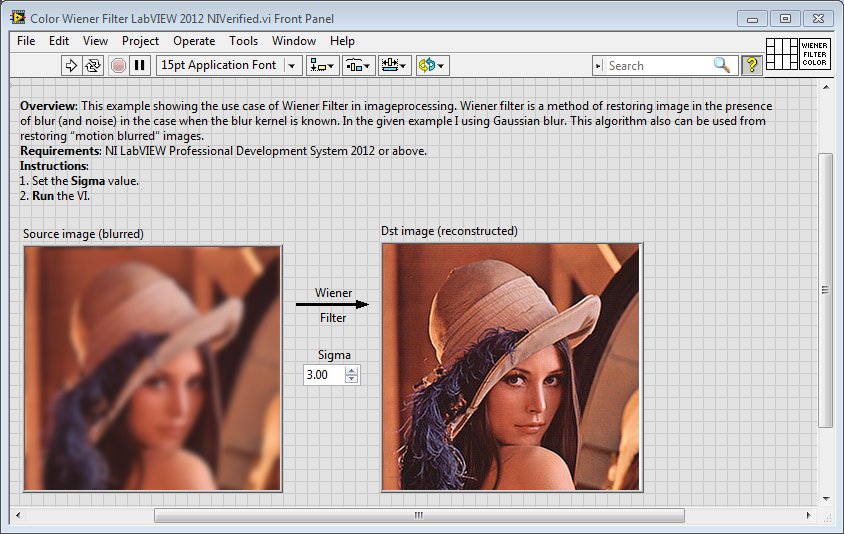Click the LabVIEW icon in title bar
This screenshot has width=844, height=534.
pyautogui.click(x=18, y=18)
